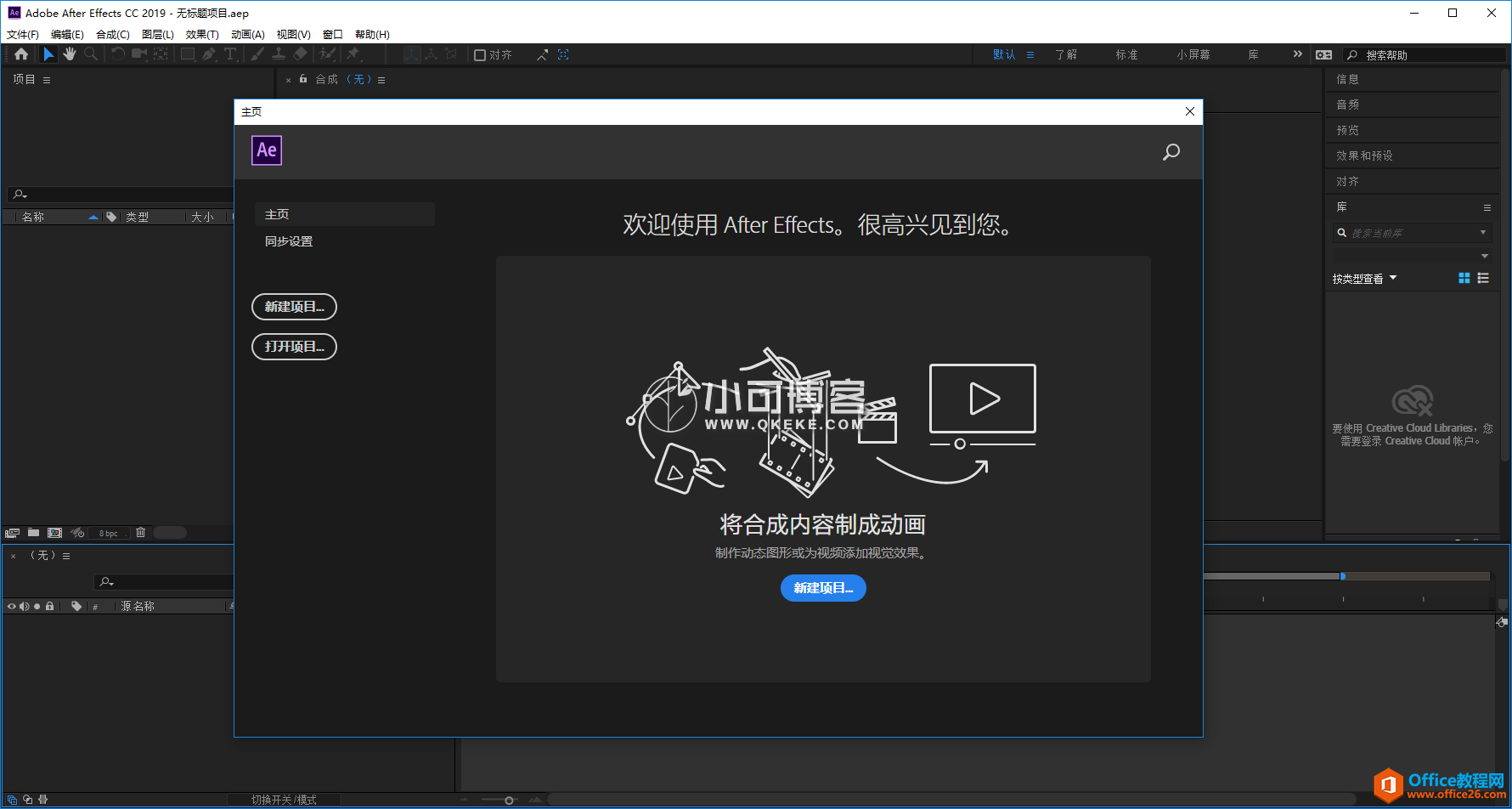Image resolution: width=1512 pixels, height=809 pixels.
Task: Open the timeline (无) panel menu
Action: 66,556
